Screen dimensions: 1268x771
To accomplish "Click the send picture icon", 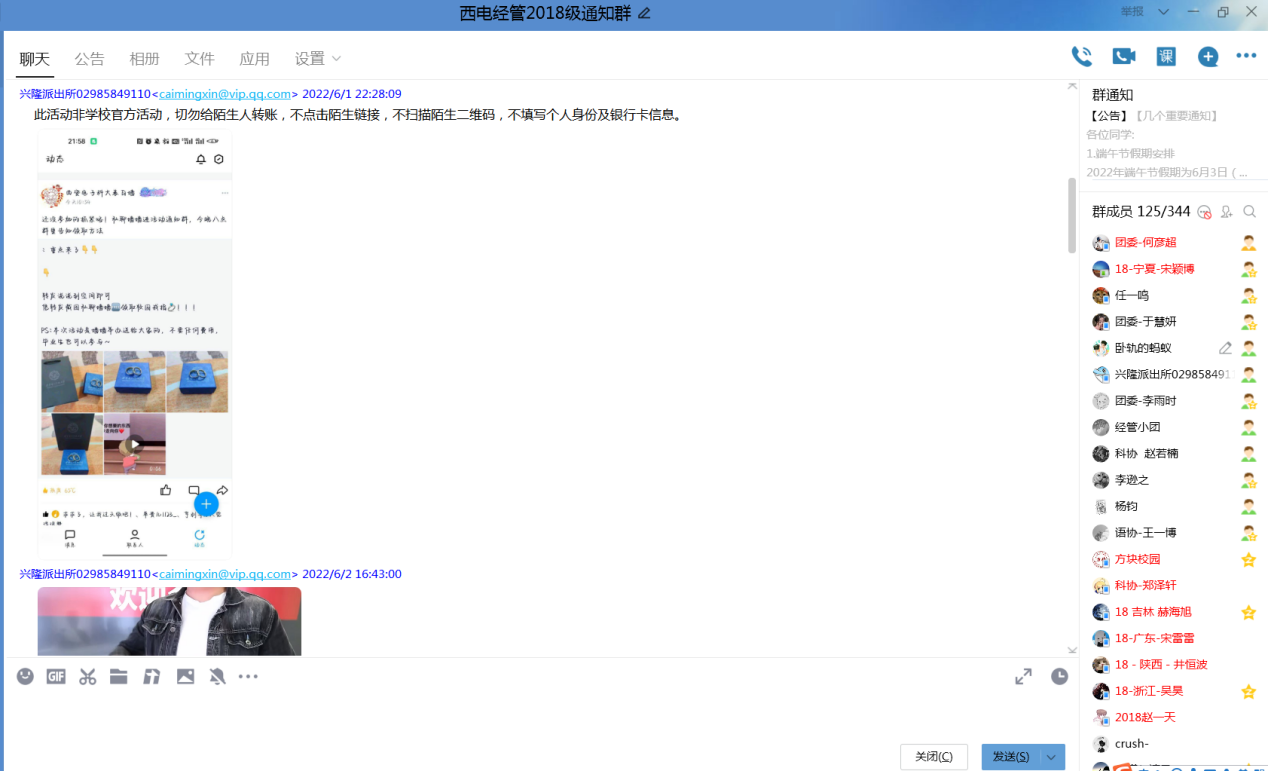I will pyautogui.click(x=185, y=677).
